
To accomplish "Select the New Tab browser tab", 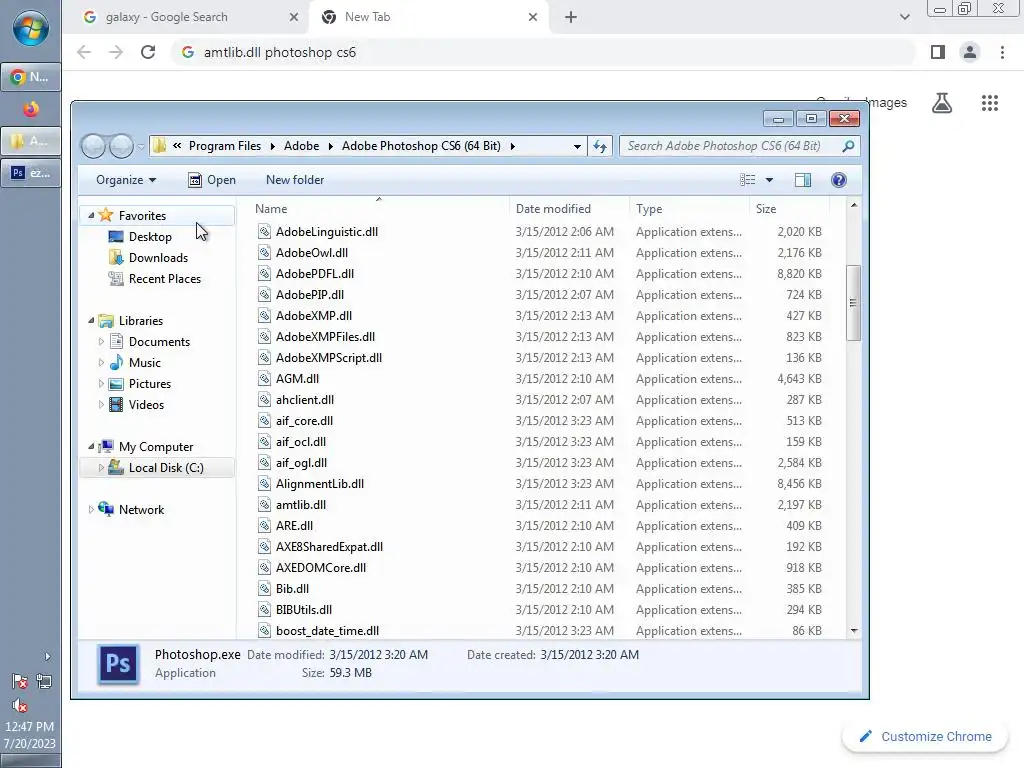I will 429,17.
